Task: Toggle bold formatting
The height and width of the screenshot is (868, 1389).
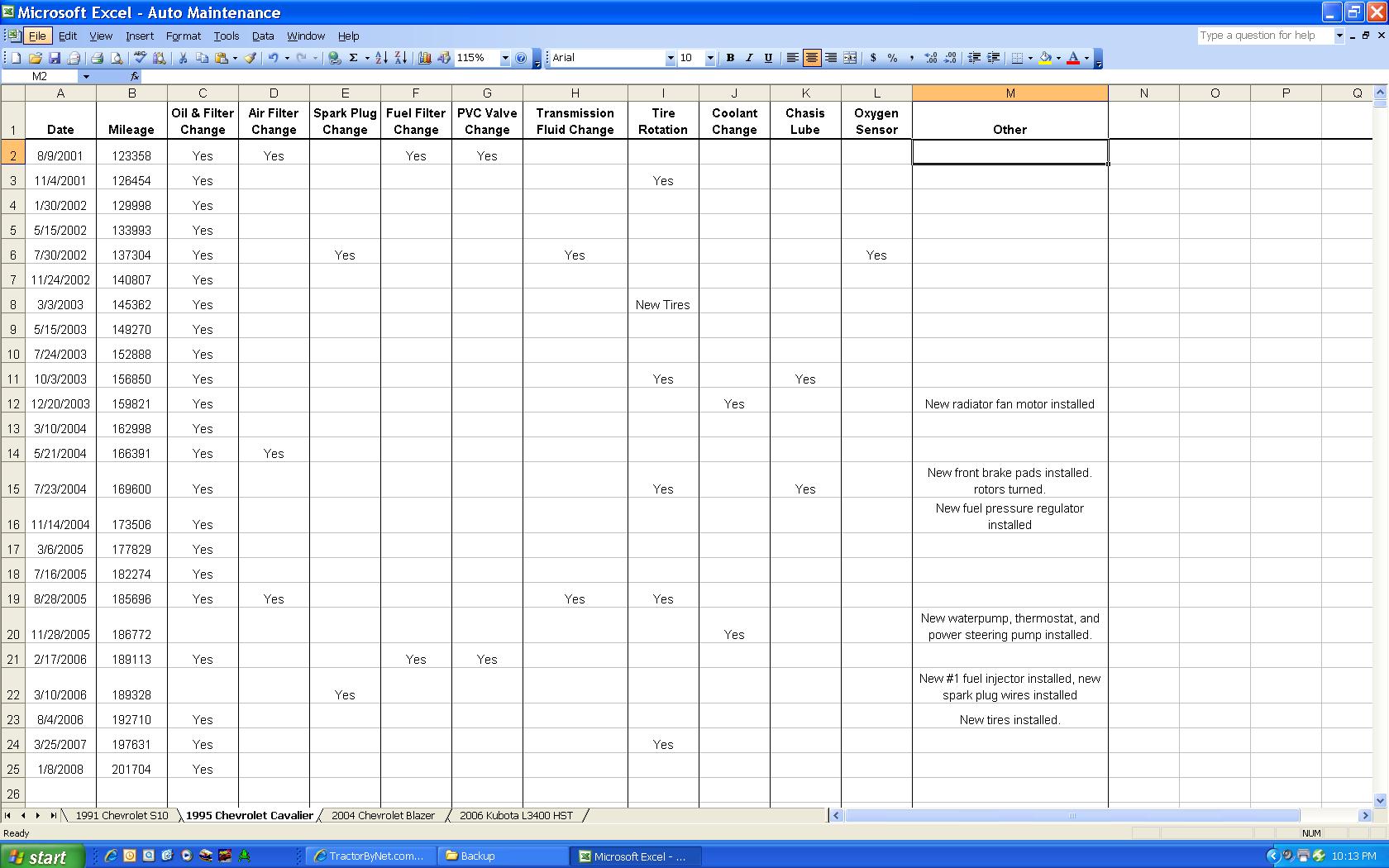Action: point(730,58)
